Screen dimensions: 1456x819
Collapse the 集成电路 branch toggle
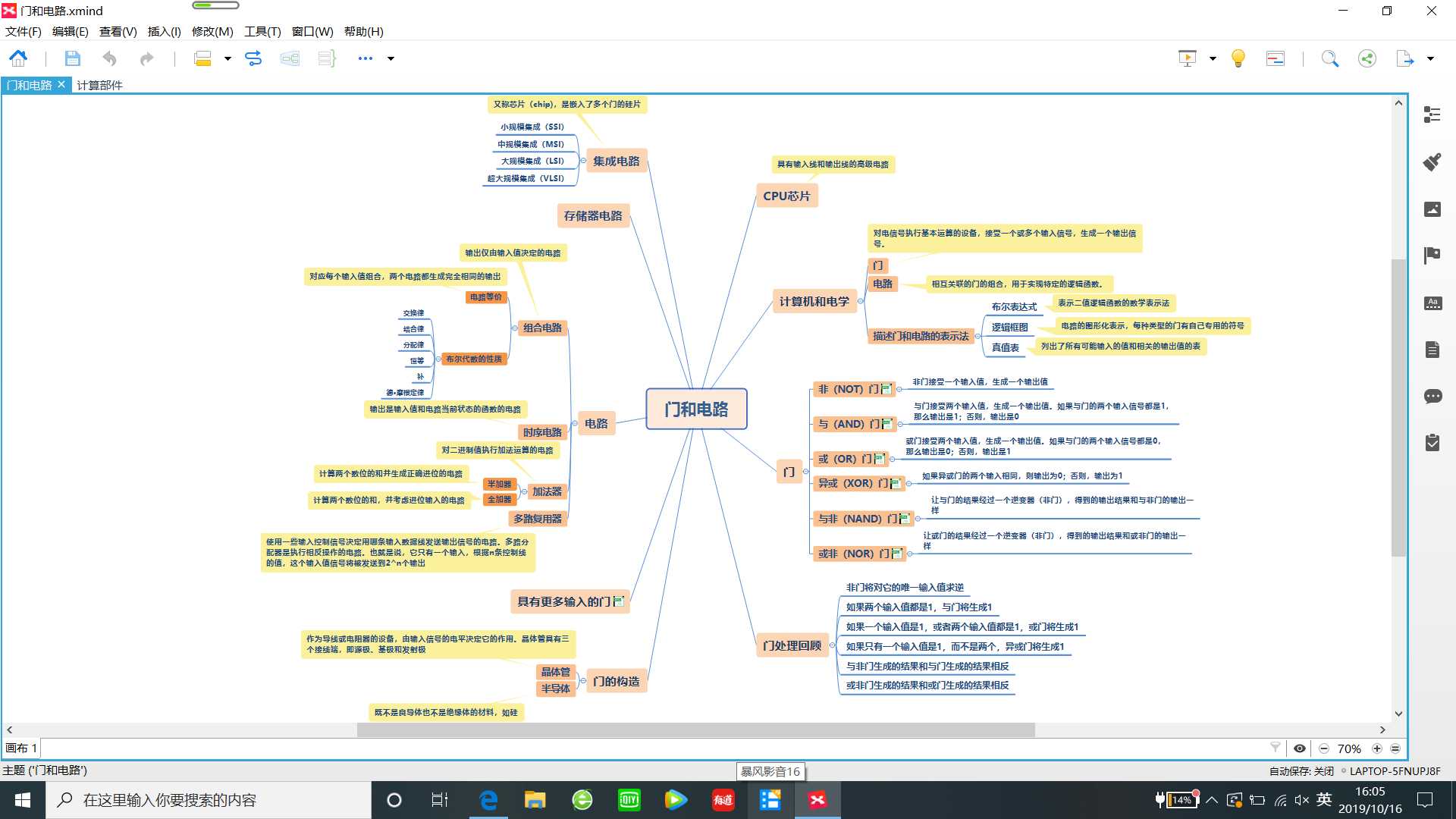(x=583, y=161)
